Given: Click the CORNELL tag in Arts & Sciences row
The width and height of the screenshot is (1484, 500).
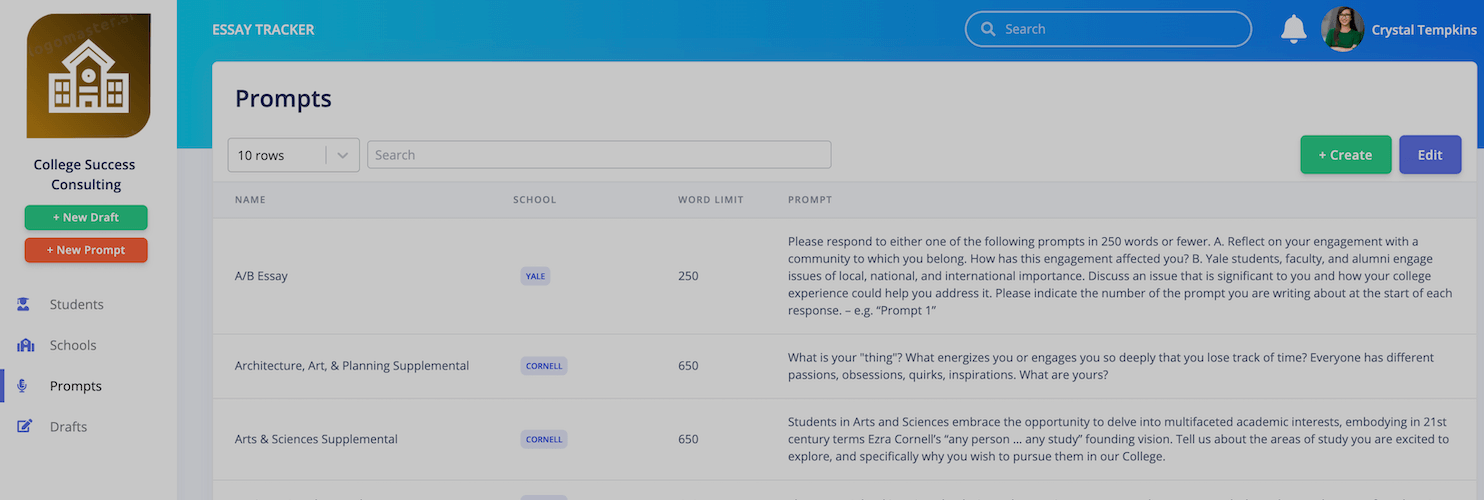Looking at the screenshot, I should pyautogui.click(x=543, y=439).
